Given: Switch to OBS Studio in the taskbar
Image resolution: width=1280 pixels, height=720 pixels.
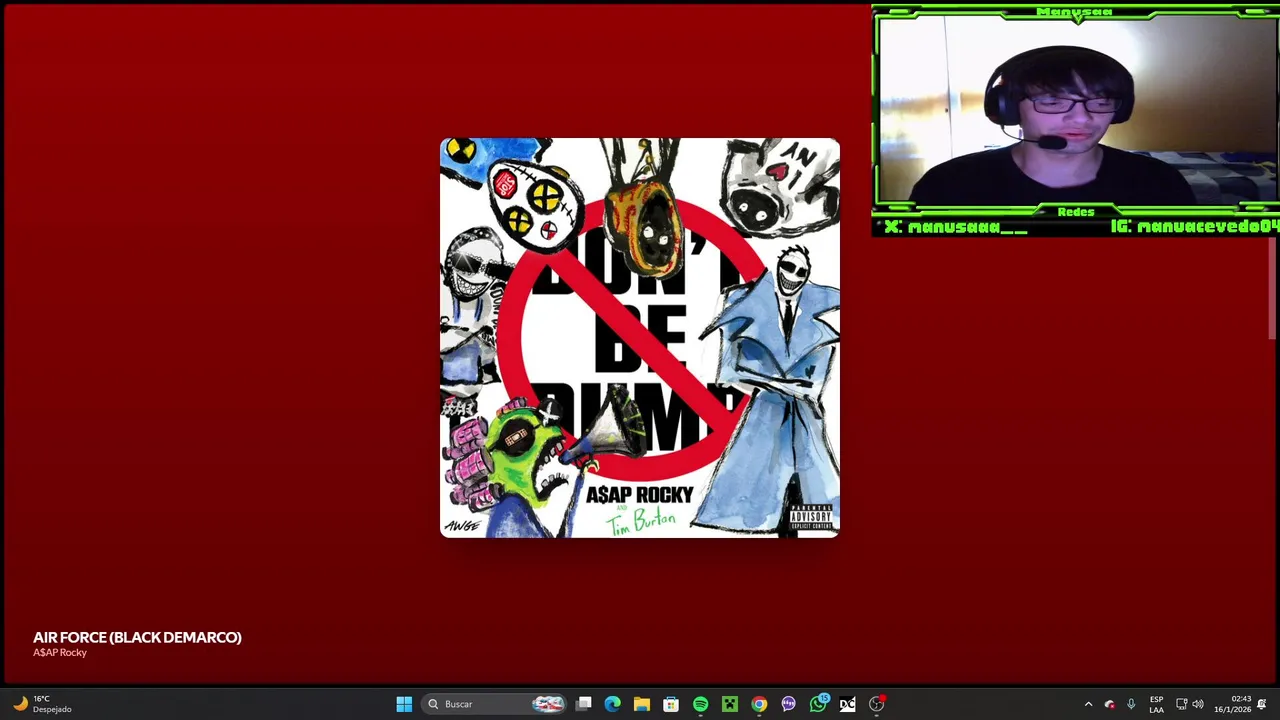Looking at the screenshot, I should [x=877, y=704].
